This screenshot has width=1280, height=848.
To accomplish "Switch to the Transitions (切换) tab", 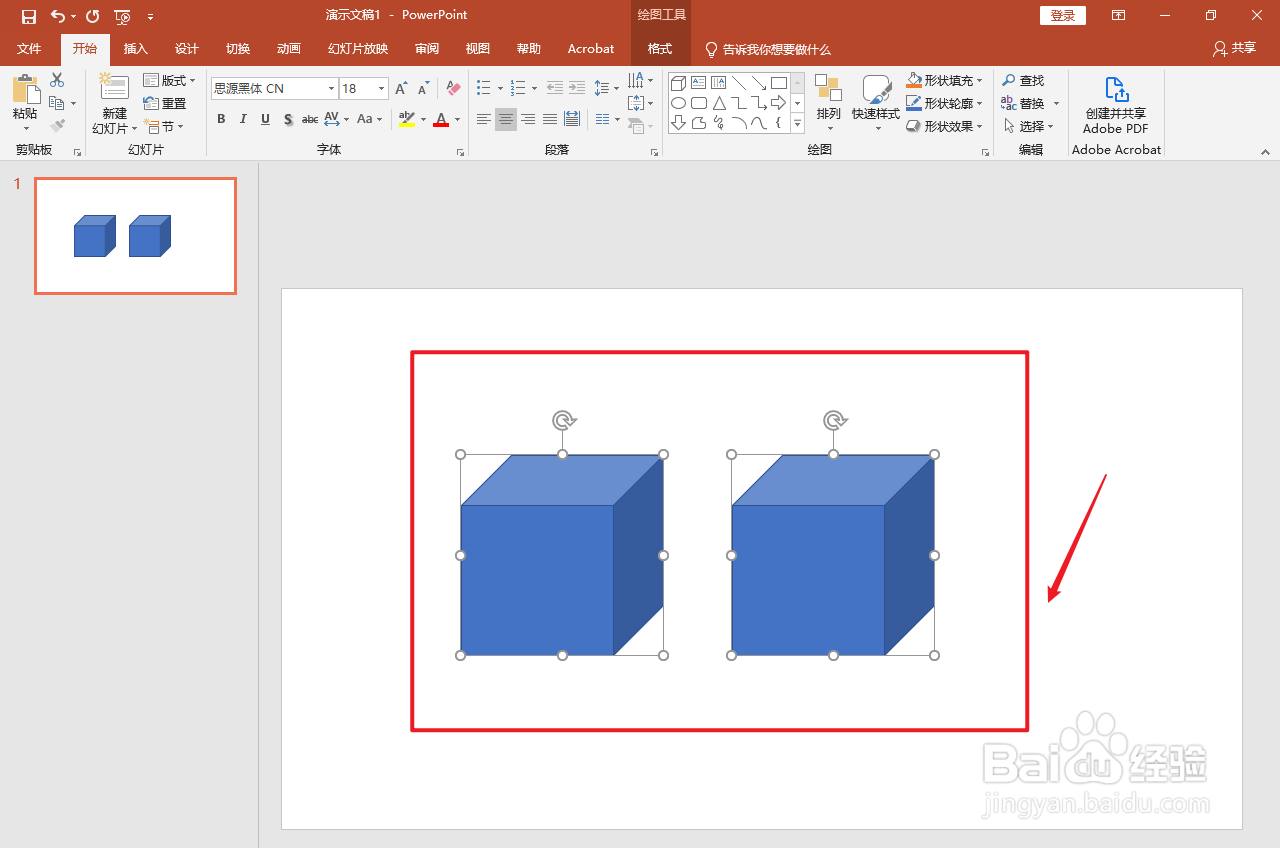I will coord(238,49).
